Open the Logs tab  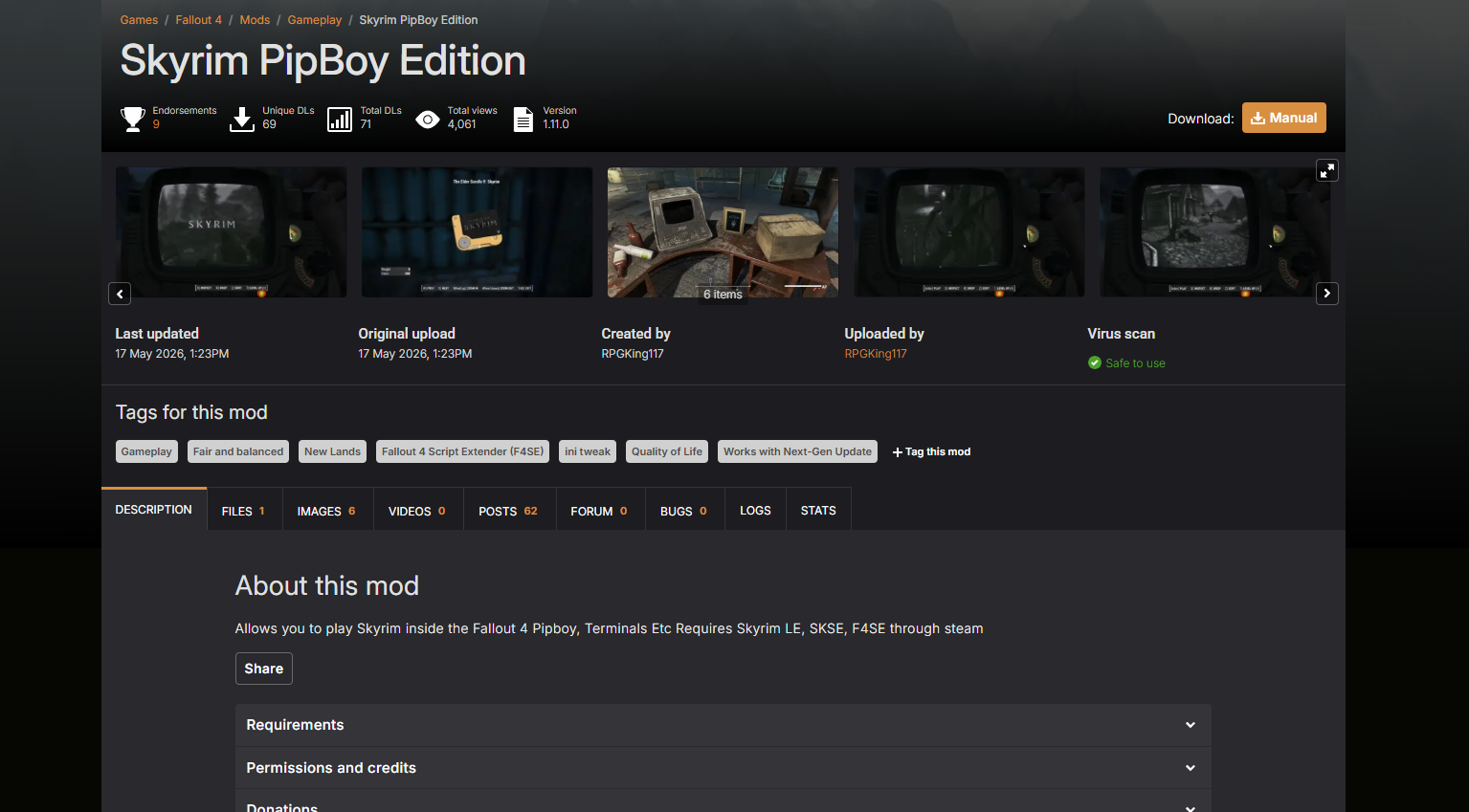tap(755, 511)
